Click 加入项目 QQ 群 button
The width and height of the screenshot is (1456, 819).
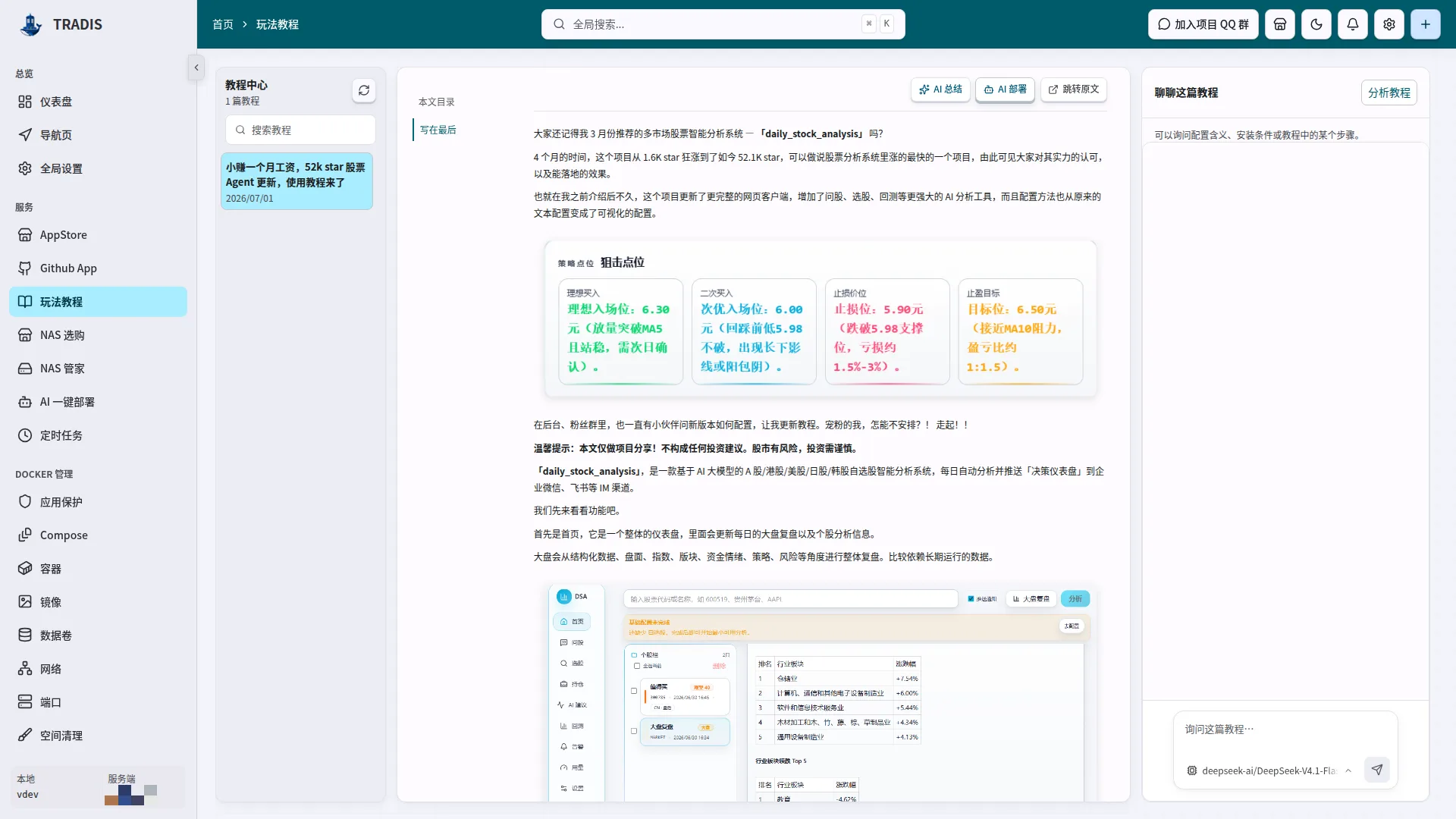tap(1203, 24)
